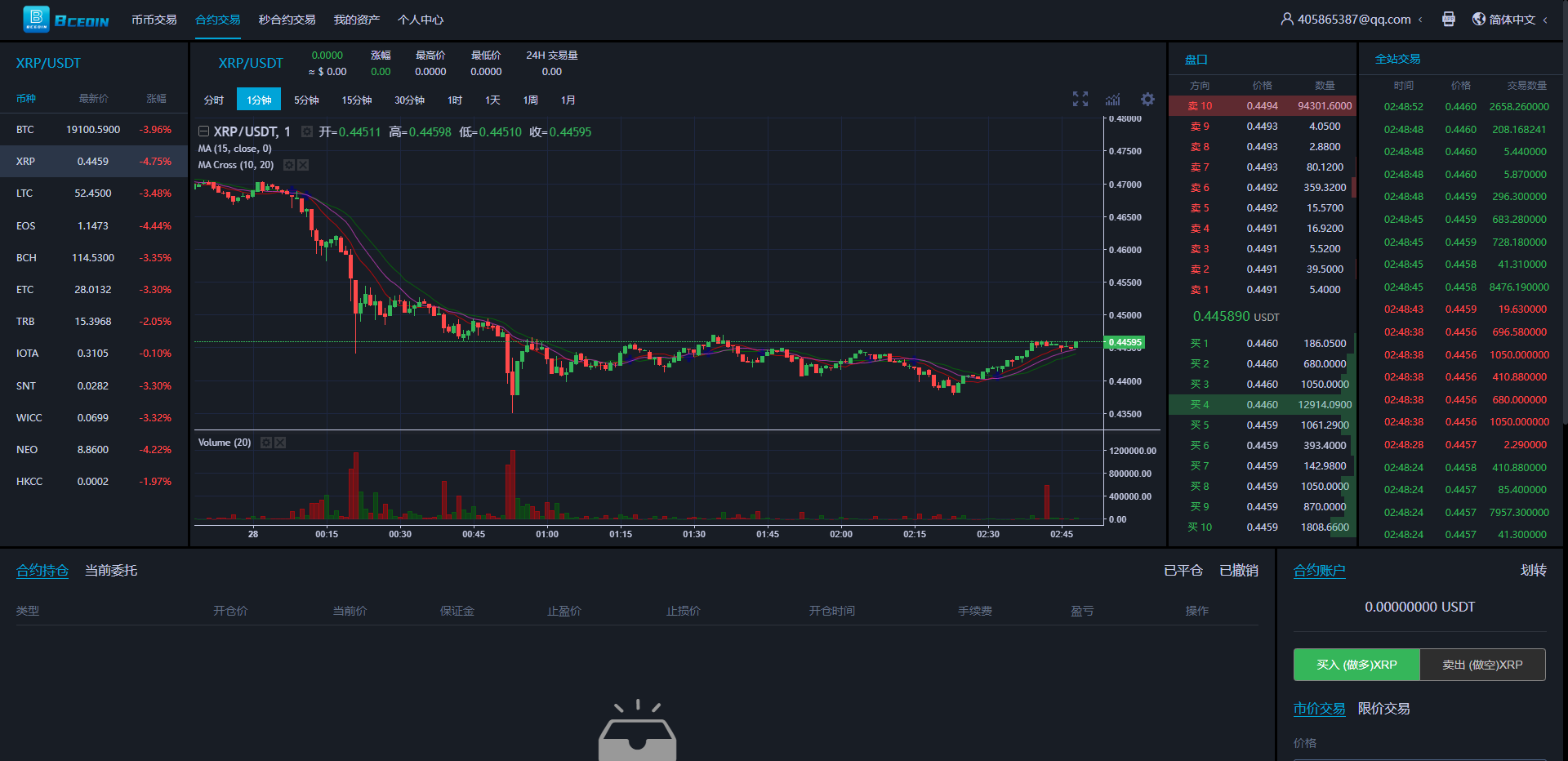Remove the Volume indicator
The image size is (1568, 761).
pyautogui.click(x=280, y=443)
